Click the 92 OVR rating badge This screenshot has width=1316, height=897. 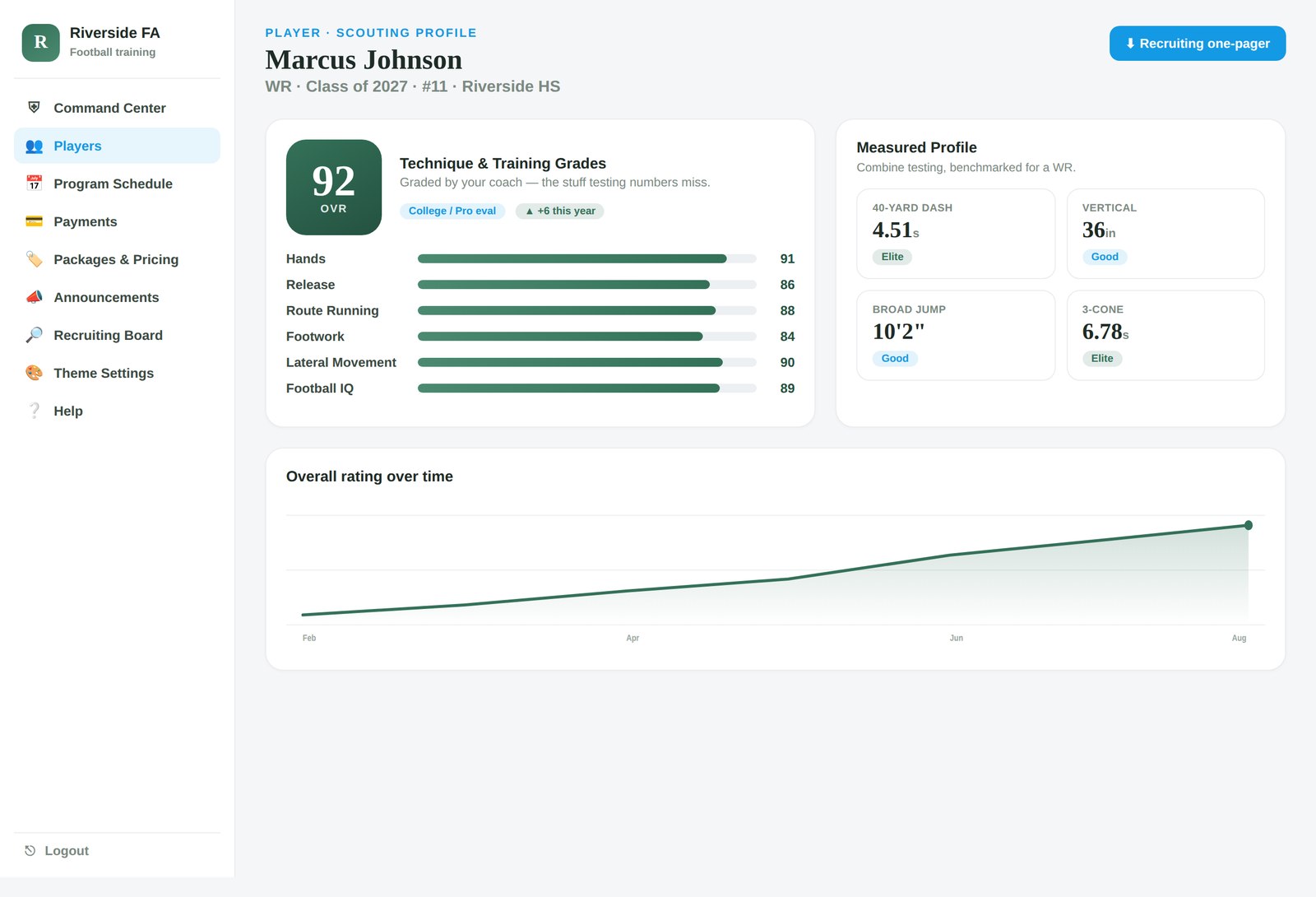click(334, 188)
